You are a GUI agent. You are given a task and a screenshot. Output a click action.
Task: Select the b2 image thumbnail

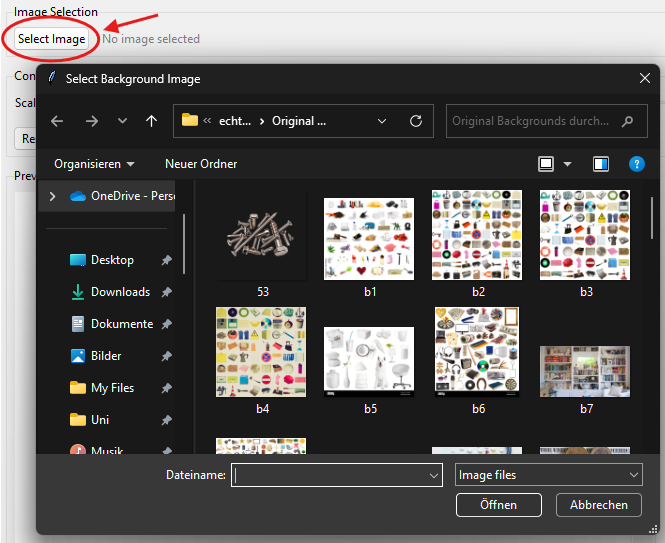coord(477,235)
